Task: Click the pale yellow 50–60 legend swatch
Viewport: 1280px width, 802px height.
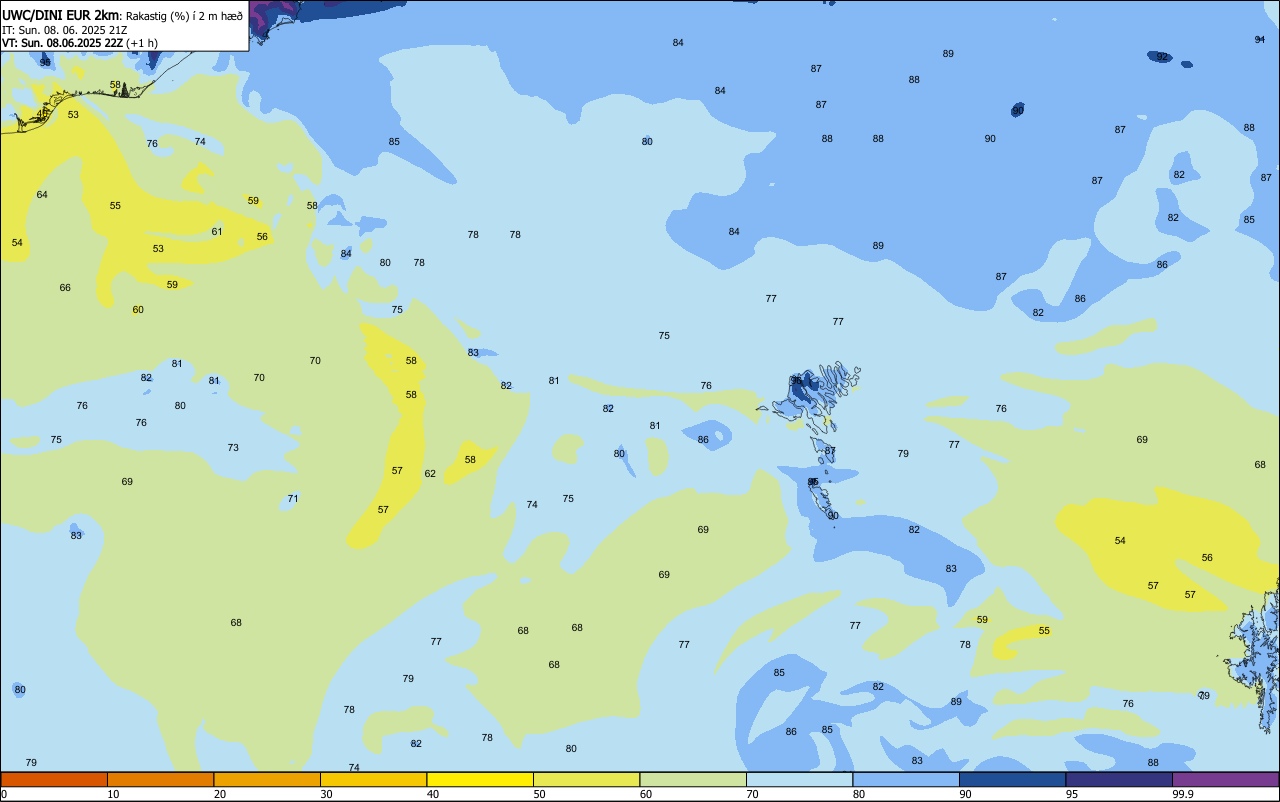Action: [586, 779]
